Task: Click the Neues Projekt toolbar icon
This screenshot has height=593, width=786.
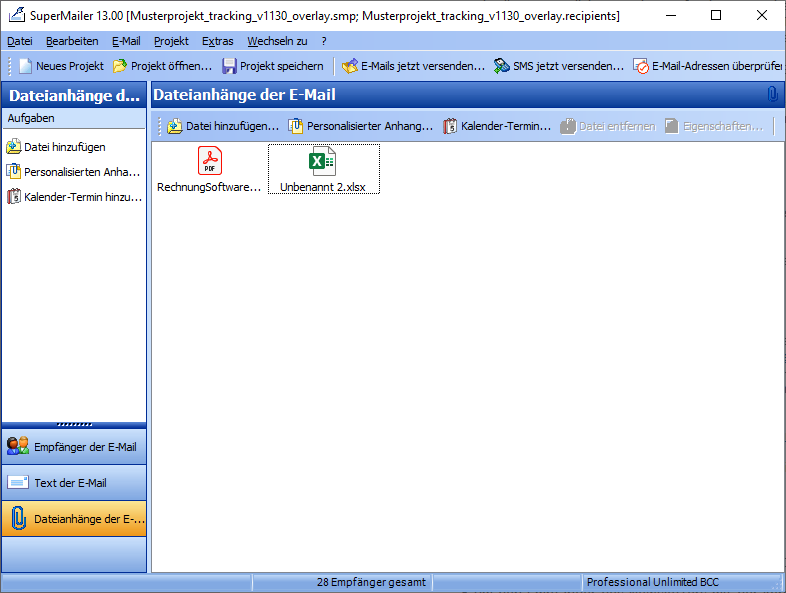Action: coord(26,66)
